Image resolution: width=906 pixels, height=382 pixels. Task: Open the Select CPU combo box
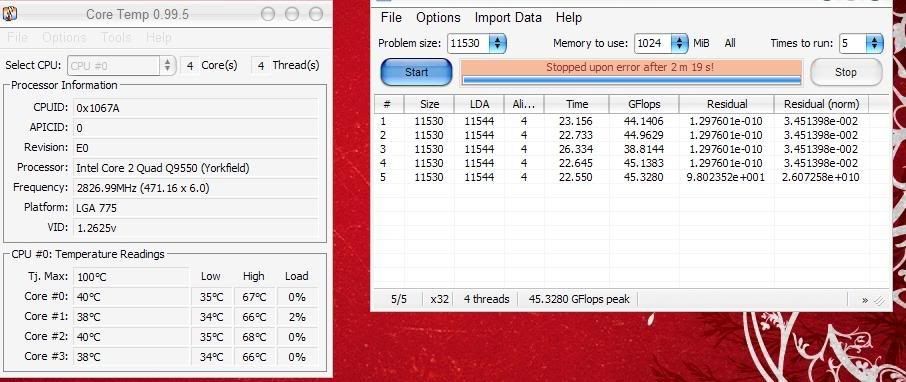(121, 65)
